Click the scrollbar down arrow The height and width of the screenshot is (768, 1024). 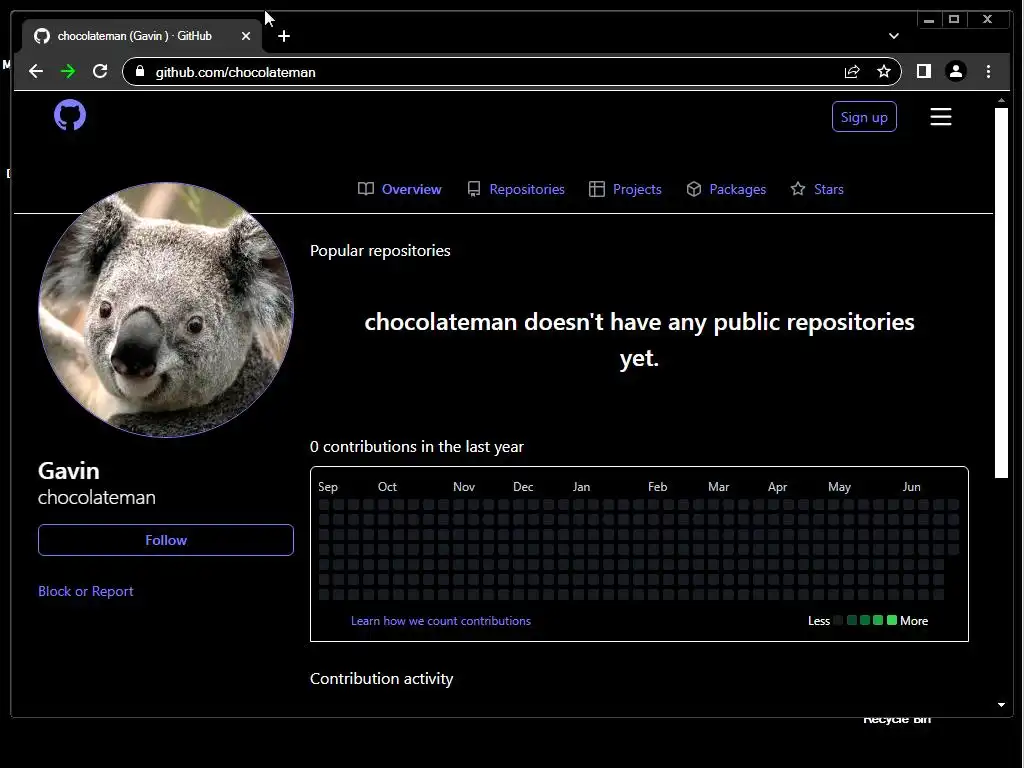click(1001, 705)
